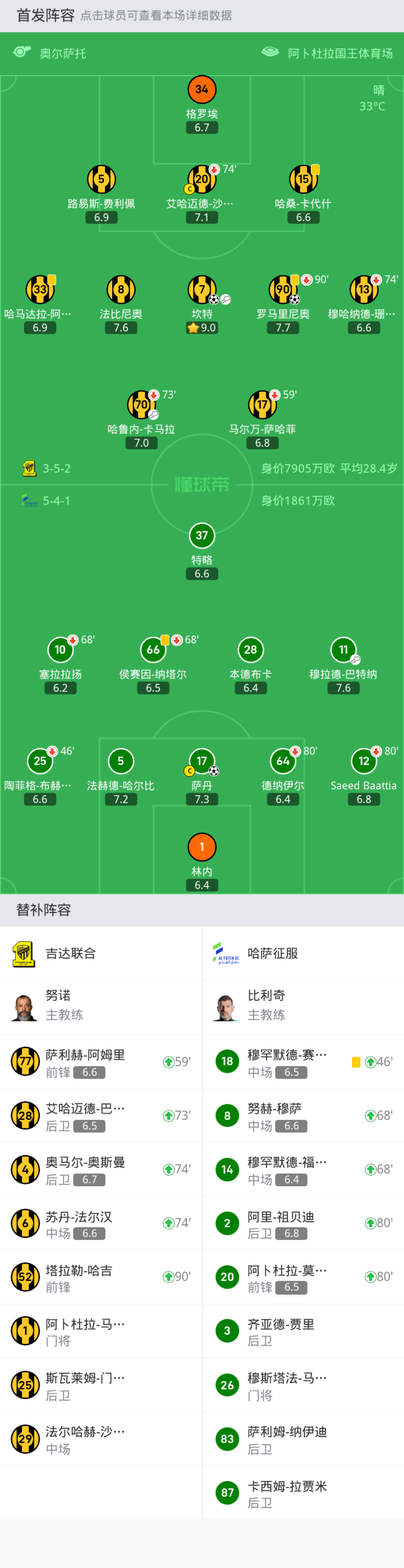The image size is (404, 1568).
Task: Select 本德布卡 number 28 player icon
Action: [x=250, y=650]
